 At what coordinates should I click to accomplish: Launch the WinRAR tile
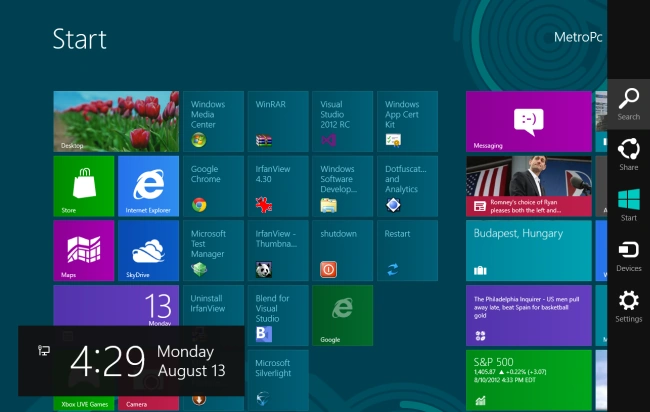click(x=278, y=121)
